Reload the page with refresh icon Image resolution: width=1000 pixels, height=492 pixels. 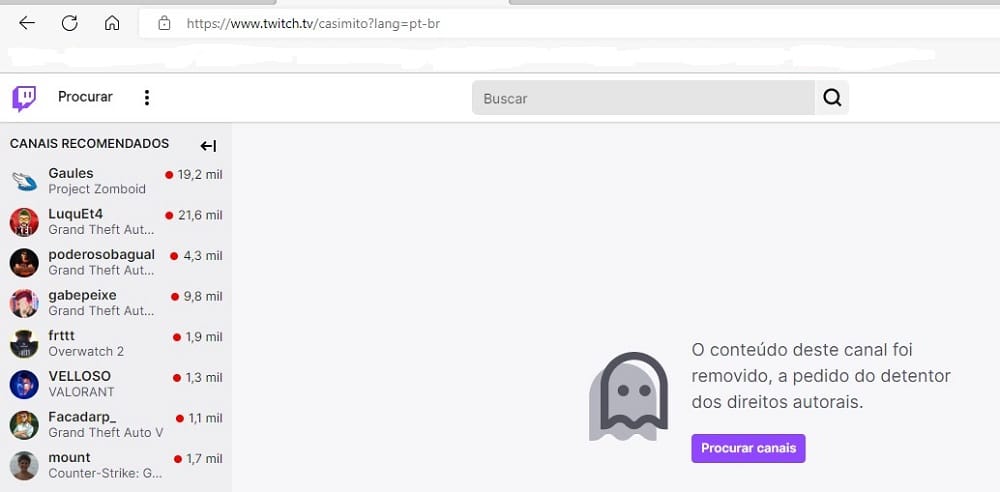click(70, 24)
